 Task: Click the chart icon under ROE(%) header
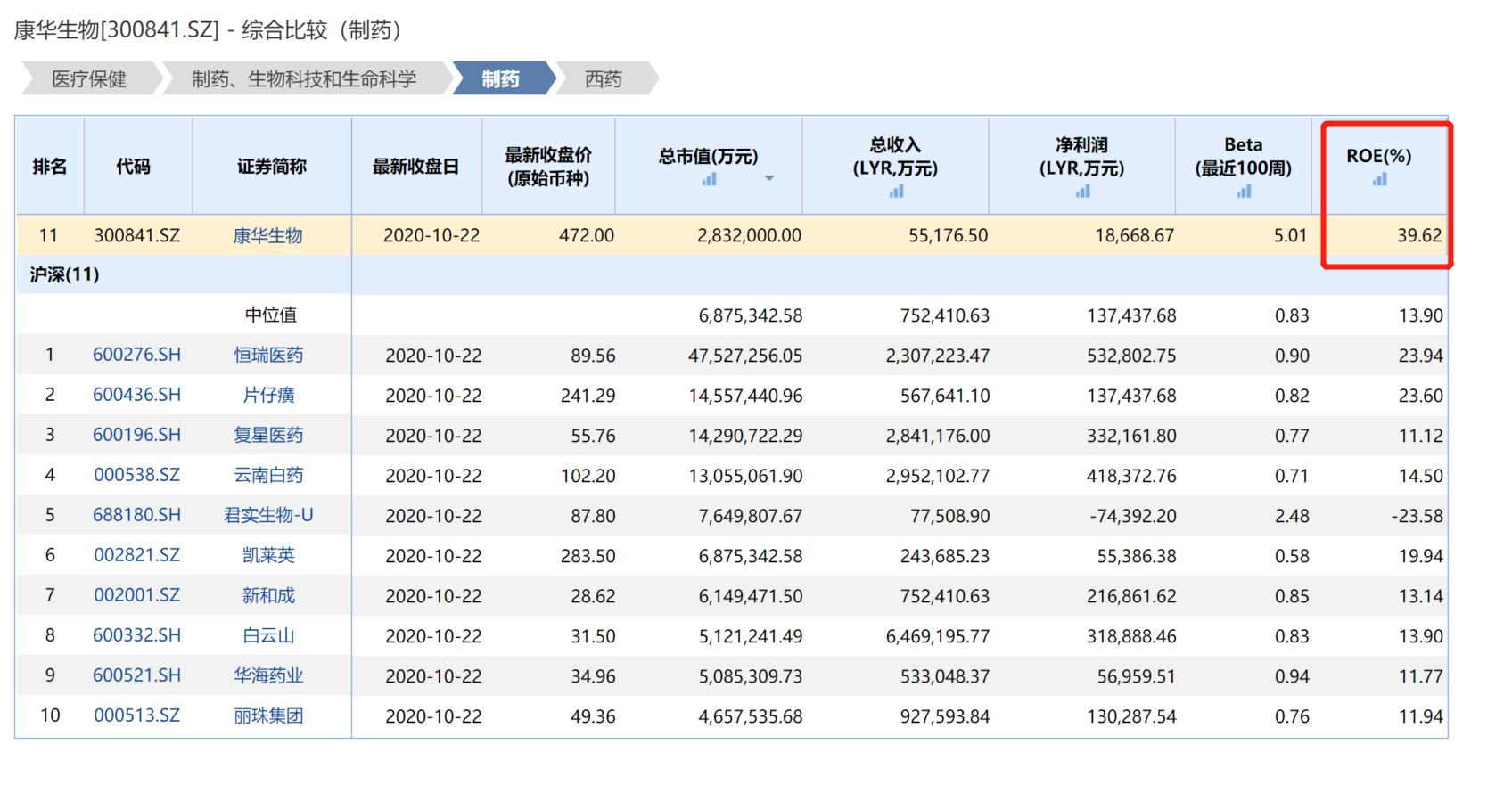[1379, 179]
